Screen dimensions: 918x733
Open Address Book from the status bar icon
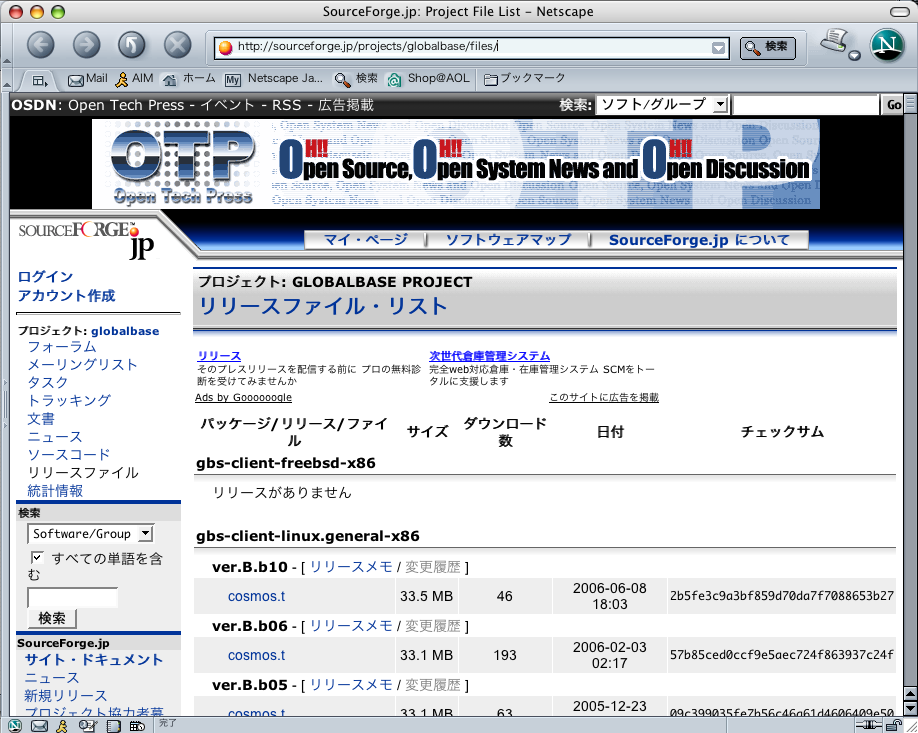pyautogui.click(x=114, y=726)
